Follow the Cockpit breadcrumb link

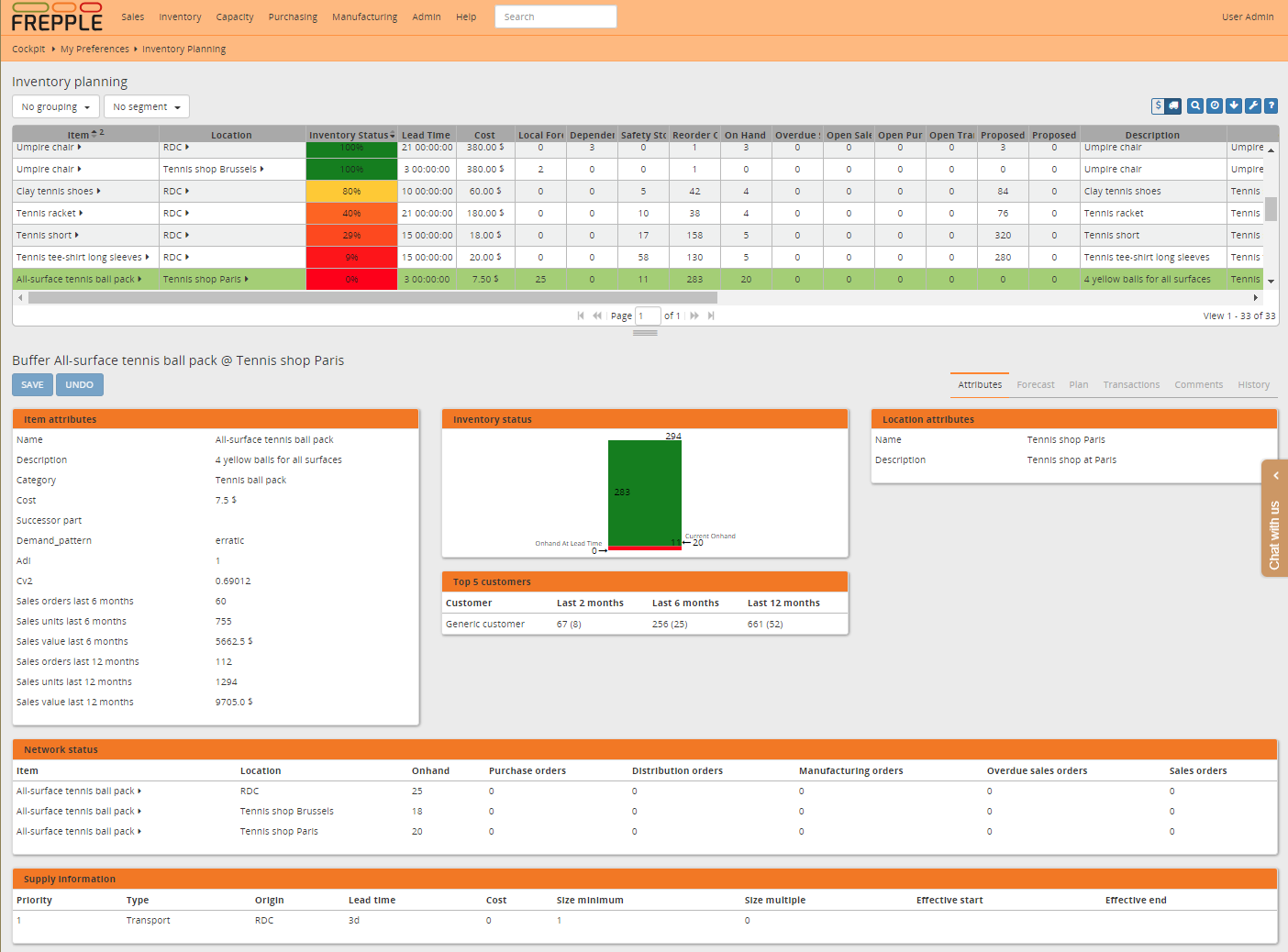click(28, 49)
